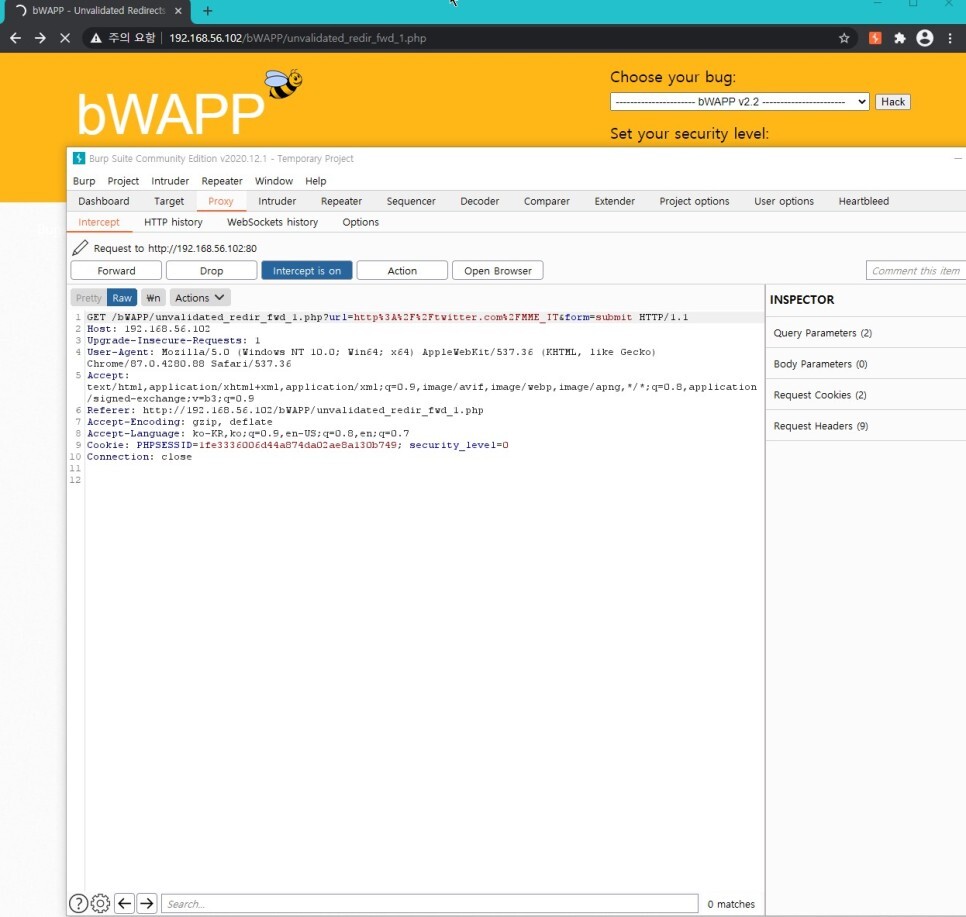Select the Proxy tab

tap(221, 201)
